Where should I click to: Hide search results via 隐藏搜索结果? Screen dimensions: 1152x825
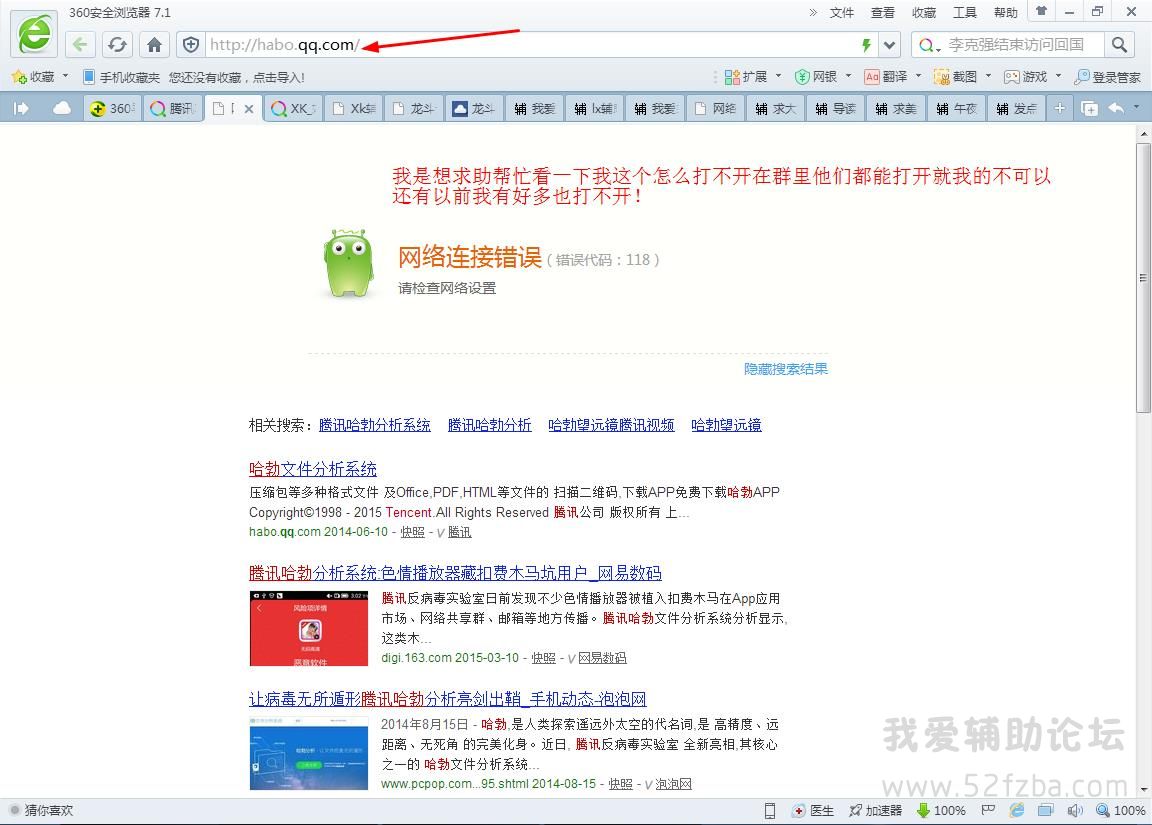[785, 369]
